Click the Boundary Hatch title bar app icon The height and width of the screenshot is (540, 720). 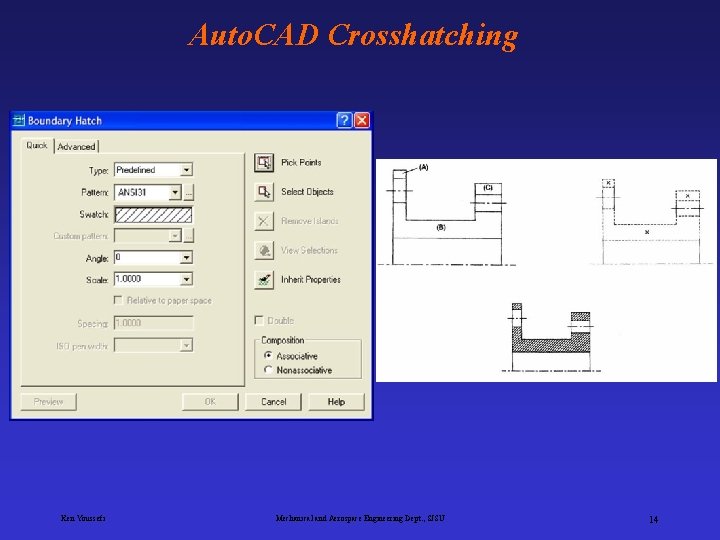19,121
